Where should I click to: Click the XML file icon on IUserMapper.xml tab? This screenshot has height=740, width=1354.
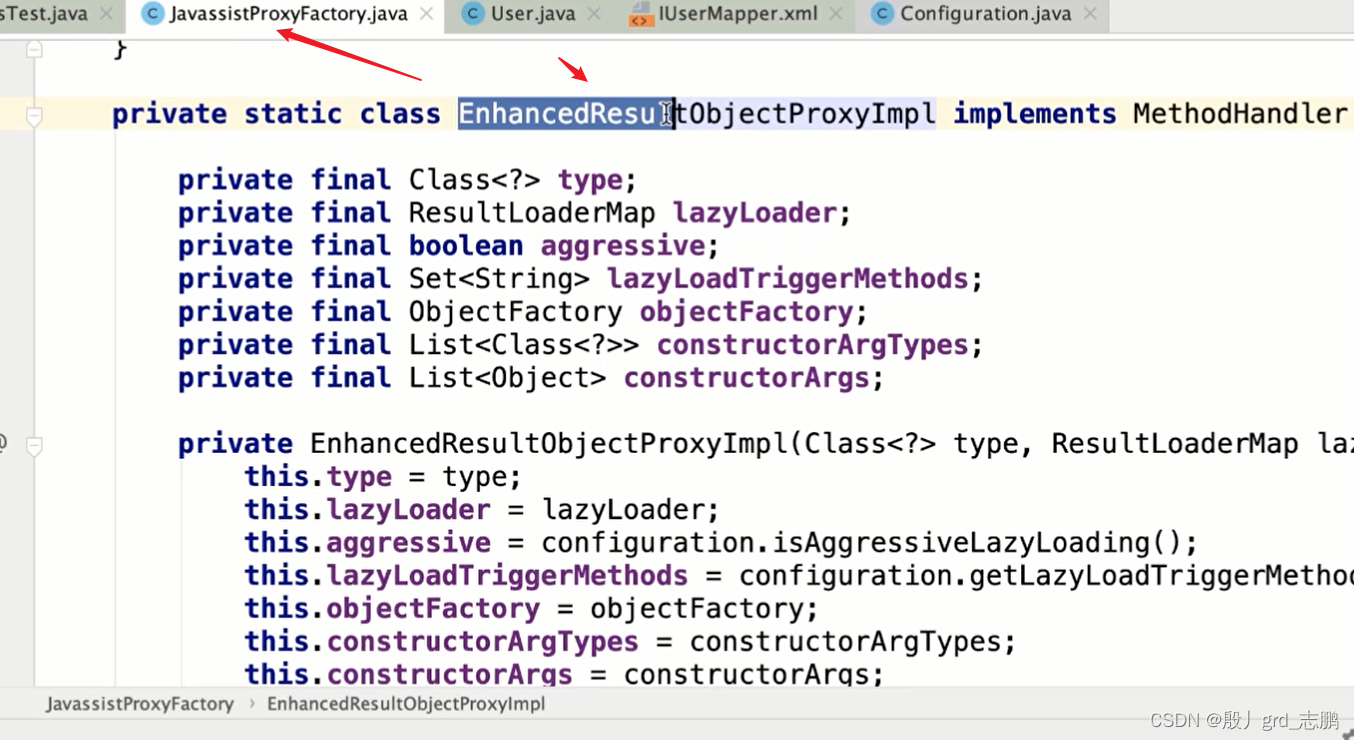point(641,14)
